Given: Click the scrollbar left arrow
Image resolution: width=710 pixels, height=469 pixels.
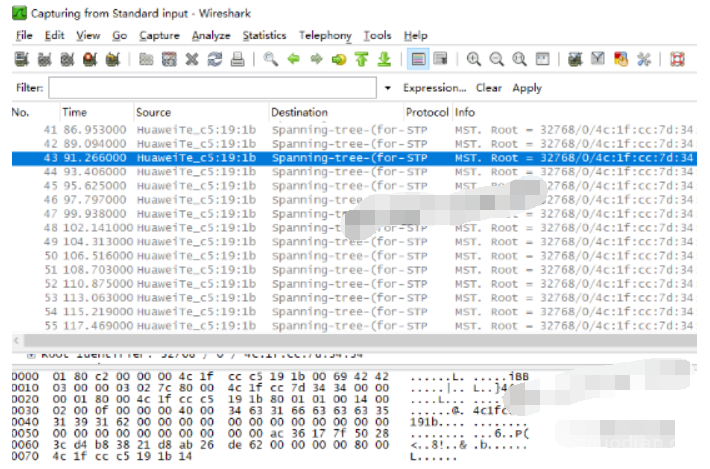Looking at the screenshot, I should 17,340.
